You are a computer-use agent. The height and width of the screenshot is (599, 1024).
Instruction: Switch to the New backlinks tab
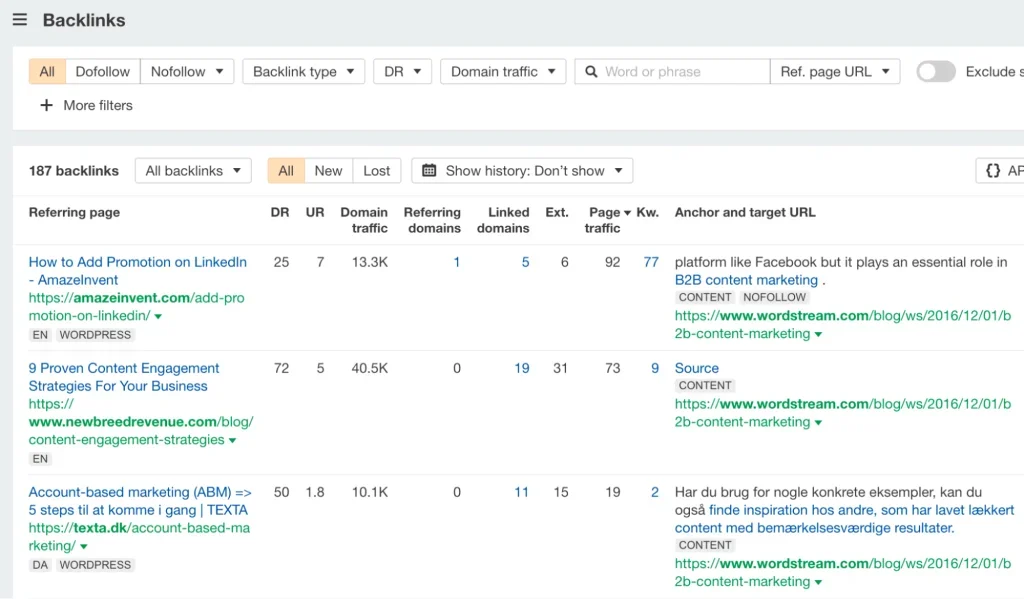[328, 170]
